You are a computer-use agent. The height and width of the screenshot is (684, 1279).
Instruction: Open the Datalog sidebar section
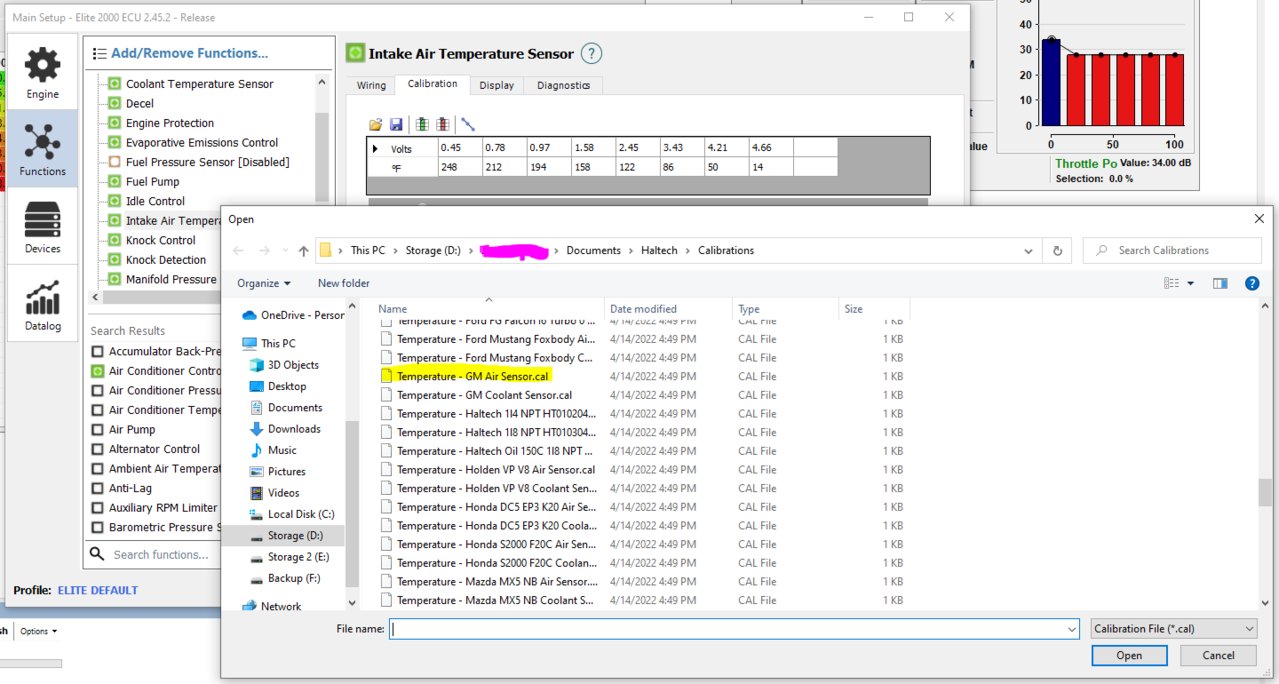click(x=42, y=303)
